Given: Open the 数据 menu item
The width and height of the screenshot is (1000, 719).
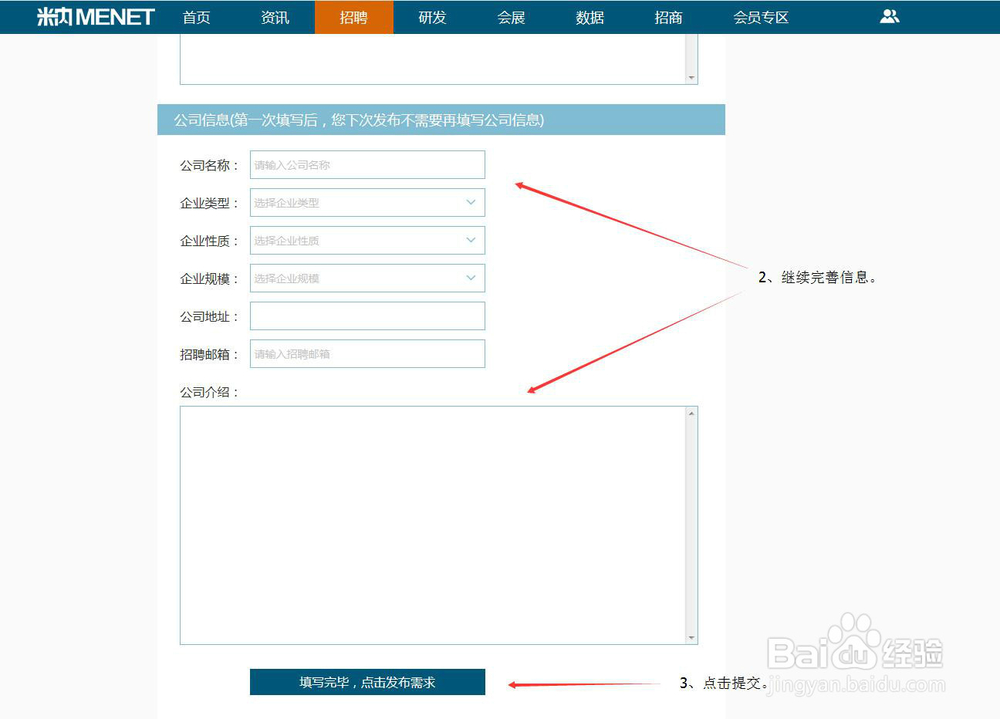Looking at the screenshot, I should tap(589, 16).
